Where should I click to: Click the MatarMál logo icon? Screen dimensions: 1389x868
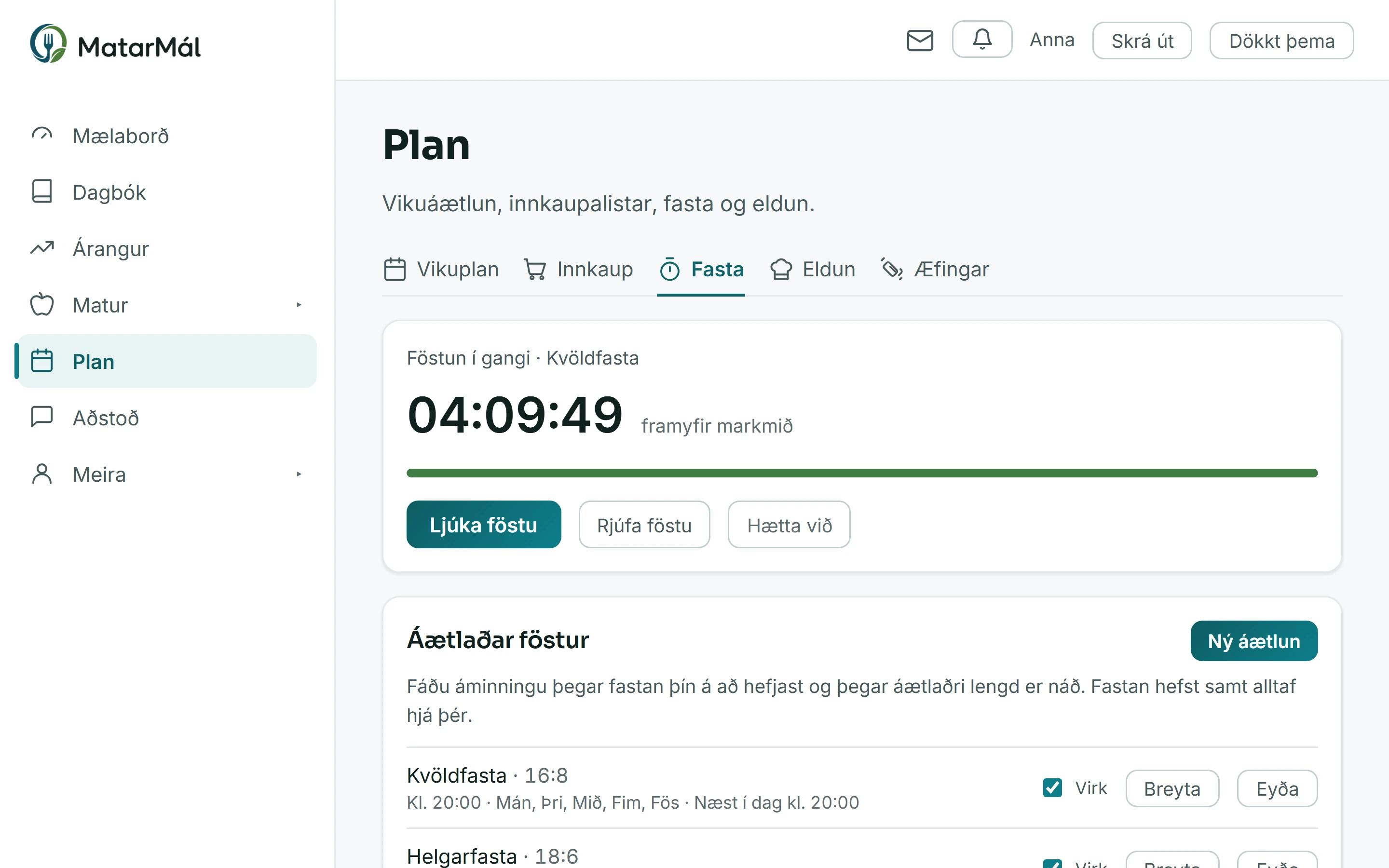[x=48, y=43]
